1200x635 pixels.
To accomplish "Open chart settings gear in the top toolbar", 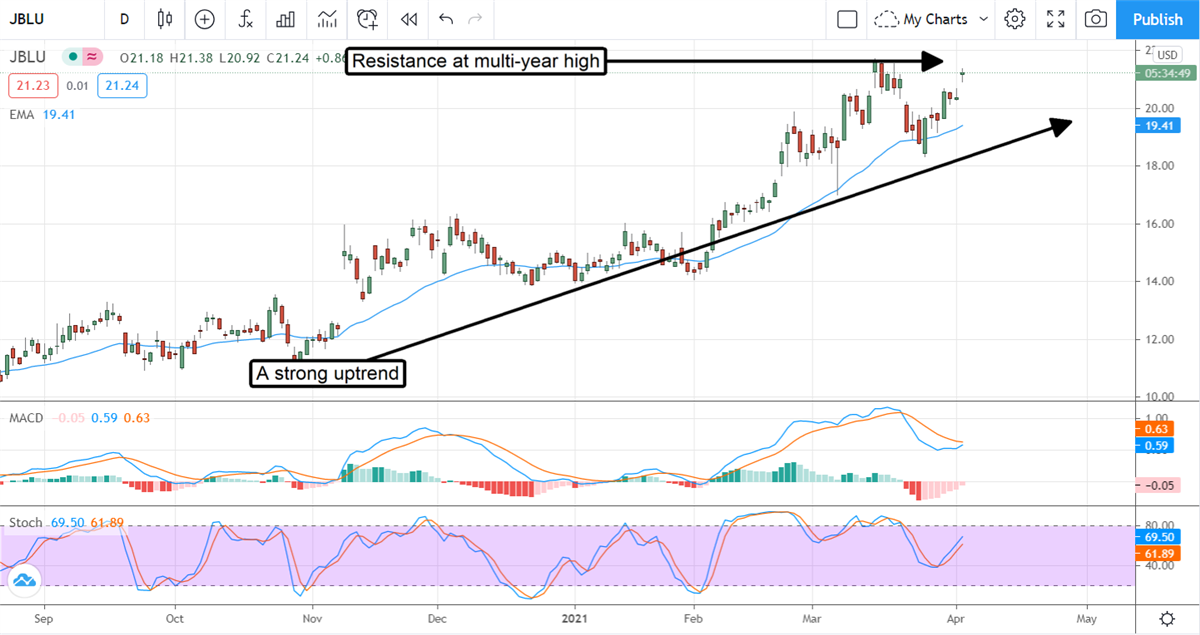I will pyautogui.click(x=1015, y=19).
